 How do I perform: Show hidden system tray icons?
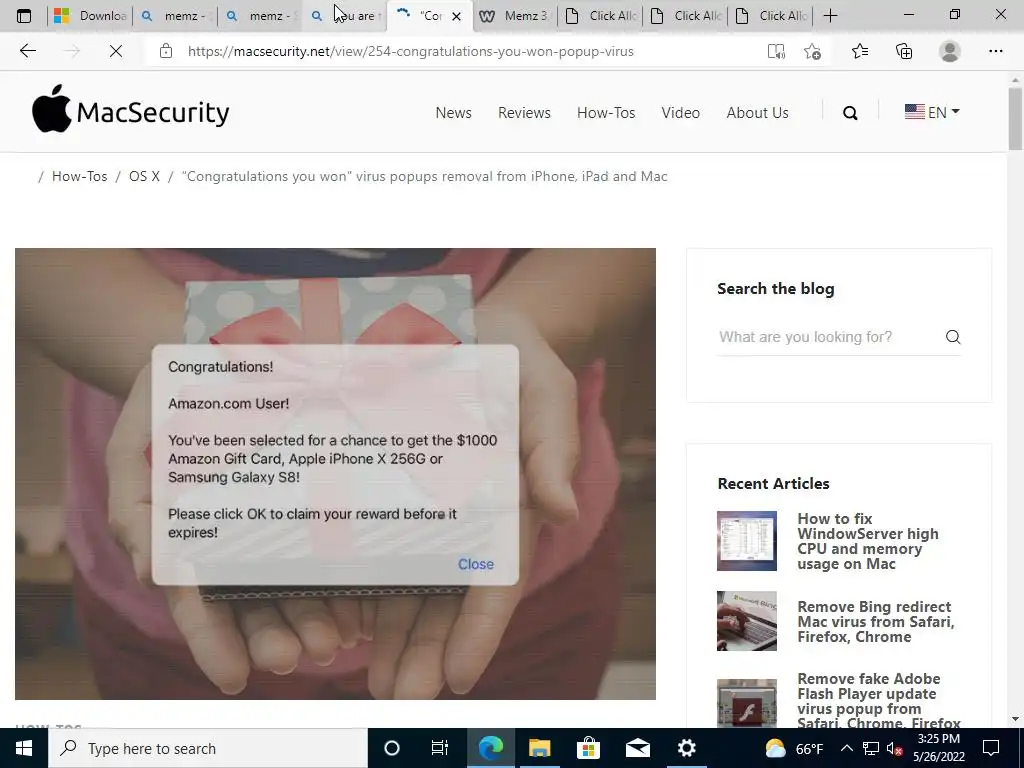(846, 748)
